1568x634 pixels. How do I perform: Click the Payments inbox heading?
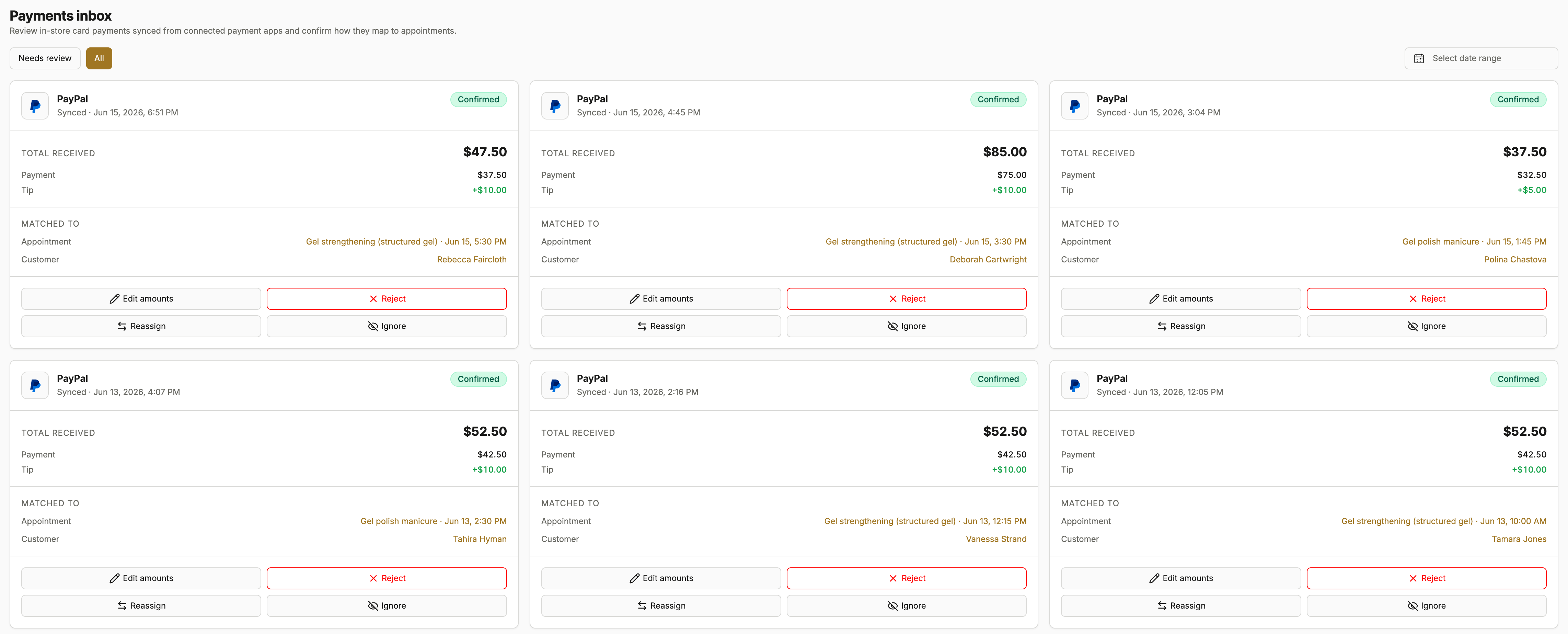60,16
